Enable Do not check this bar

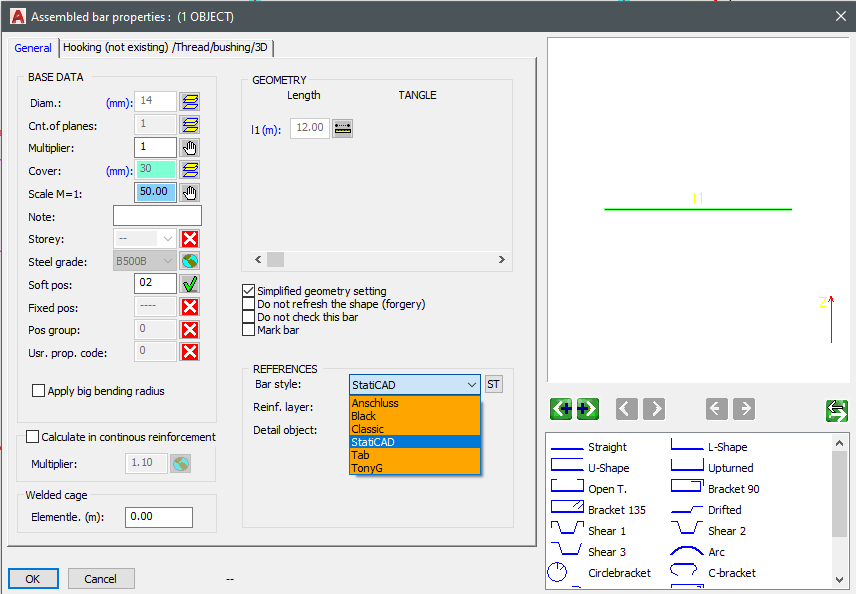tap(248, 317)
